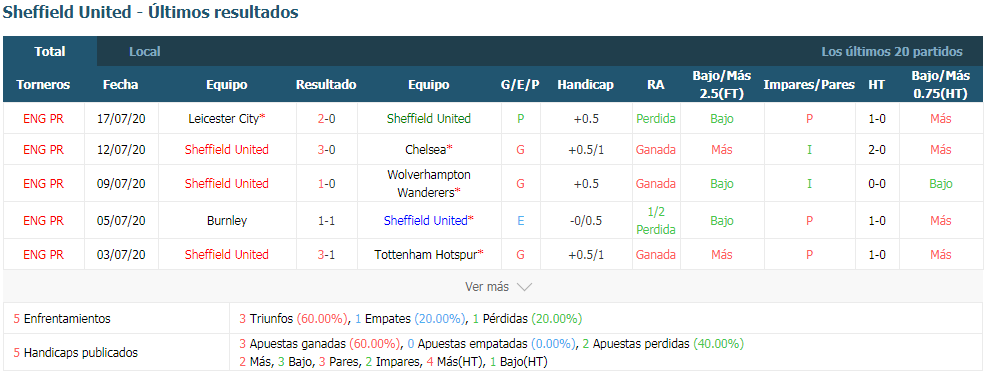Select the ENG PR tournament on 17/07/20
Viewport: 986px width, 374px height.
(x=43, y=118)
